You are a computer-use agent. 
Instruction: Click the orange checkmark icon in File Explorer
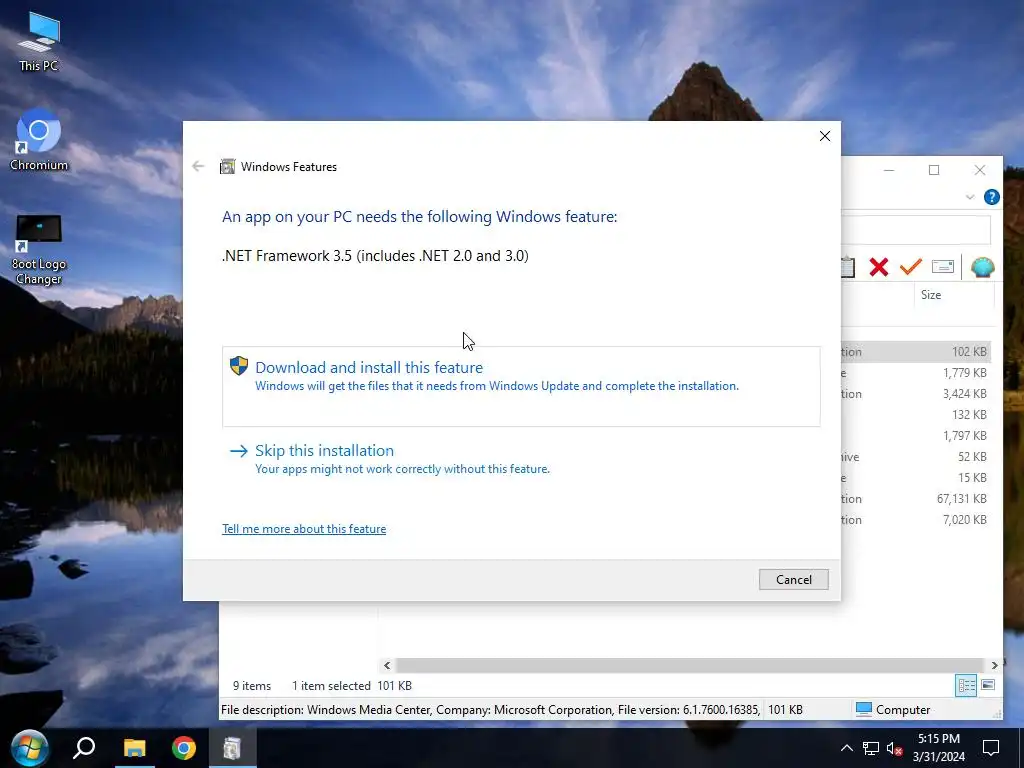point(910,266)
